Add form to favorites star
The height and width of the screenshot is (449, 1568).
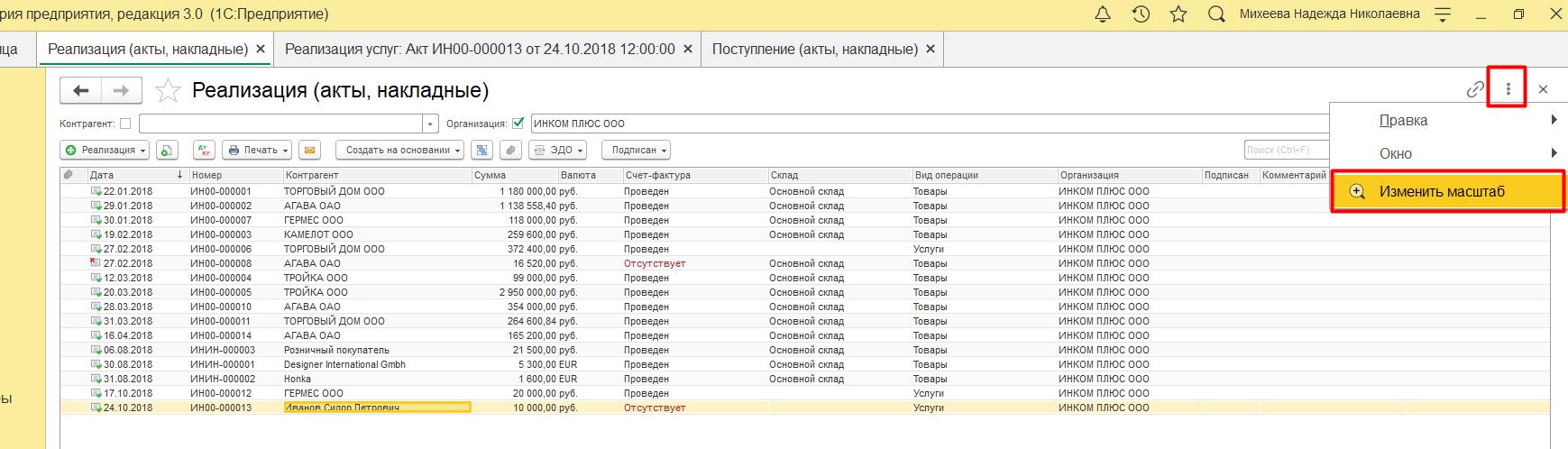tap(167, 90)
